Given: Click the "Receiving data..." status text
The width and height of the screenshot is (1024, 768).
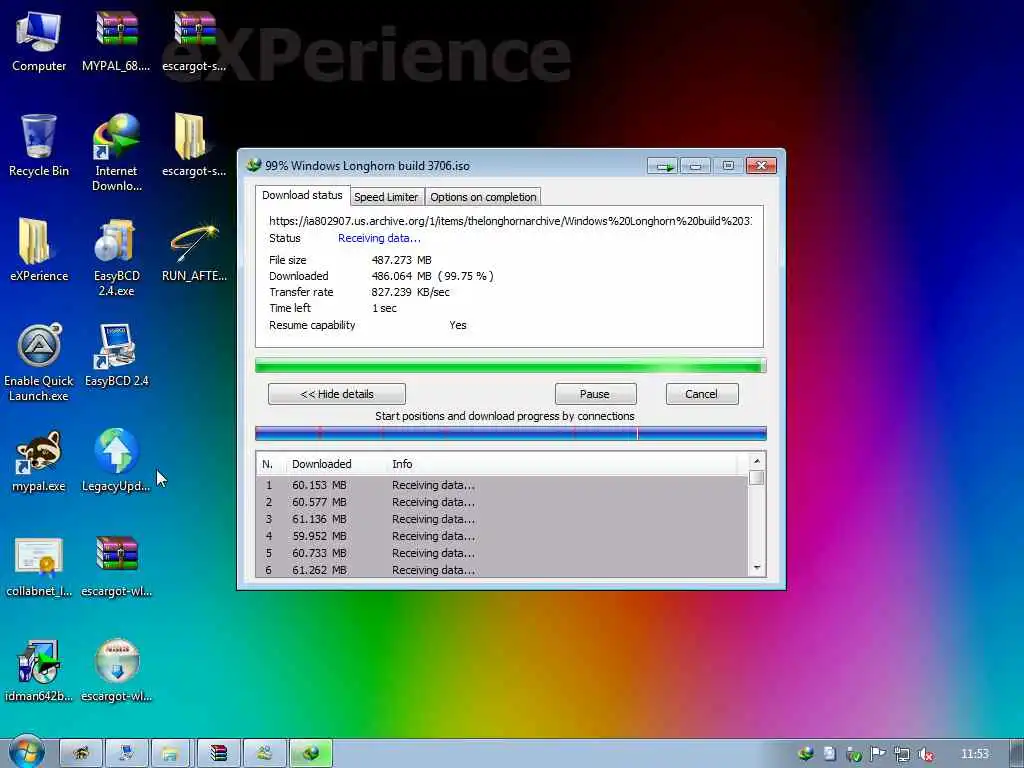Looking at the screenshot, I should pos(379,238).
